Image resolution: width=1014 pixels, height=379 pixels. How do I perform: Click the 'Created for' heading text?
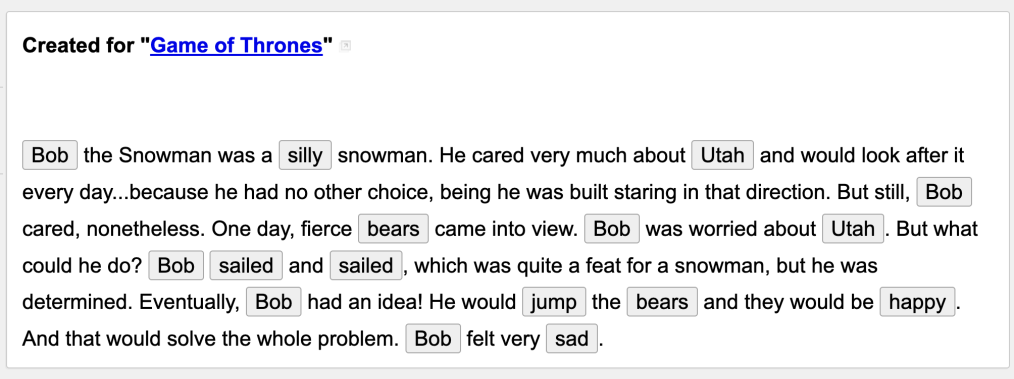pos(80,45)
